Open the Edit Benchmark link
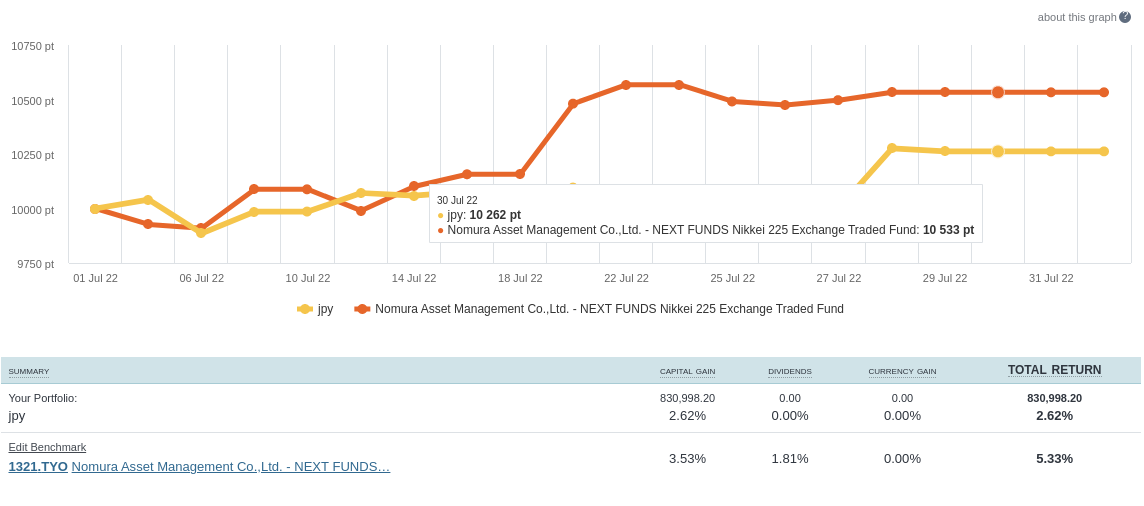 [x=47, y=447]
